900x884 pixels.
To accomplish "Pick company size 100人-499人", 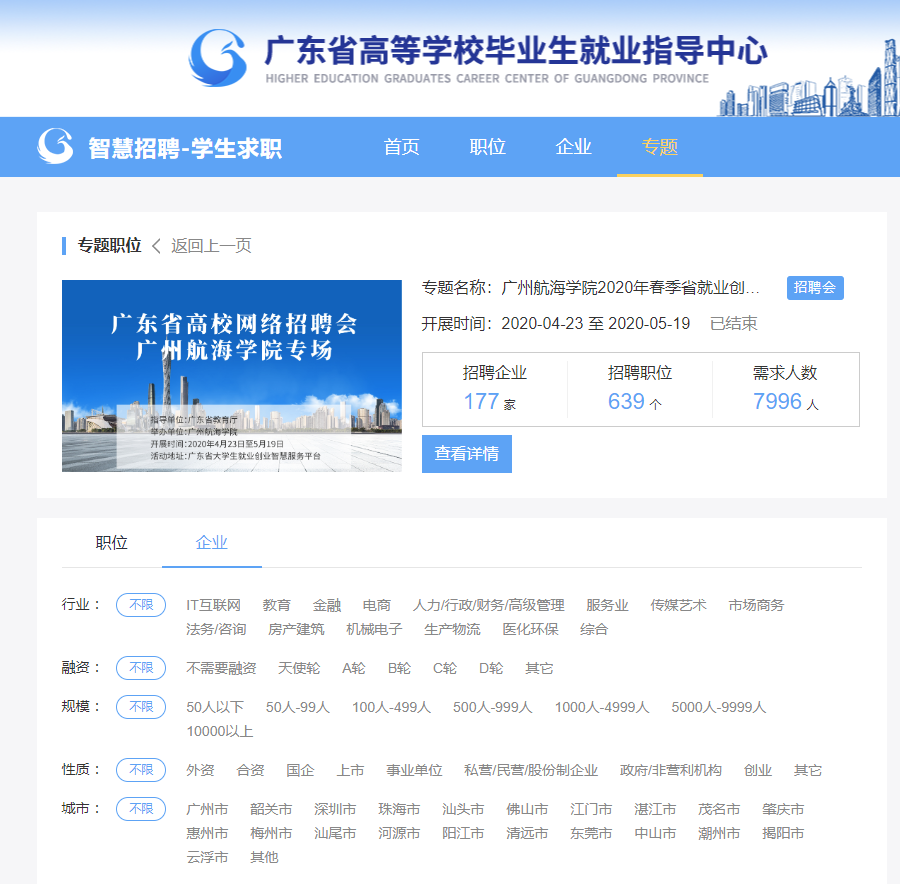I will [391, 707].
